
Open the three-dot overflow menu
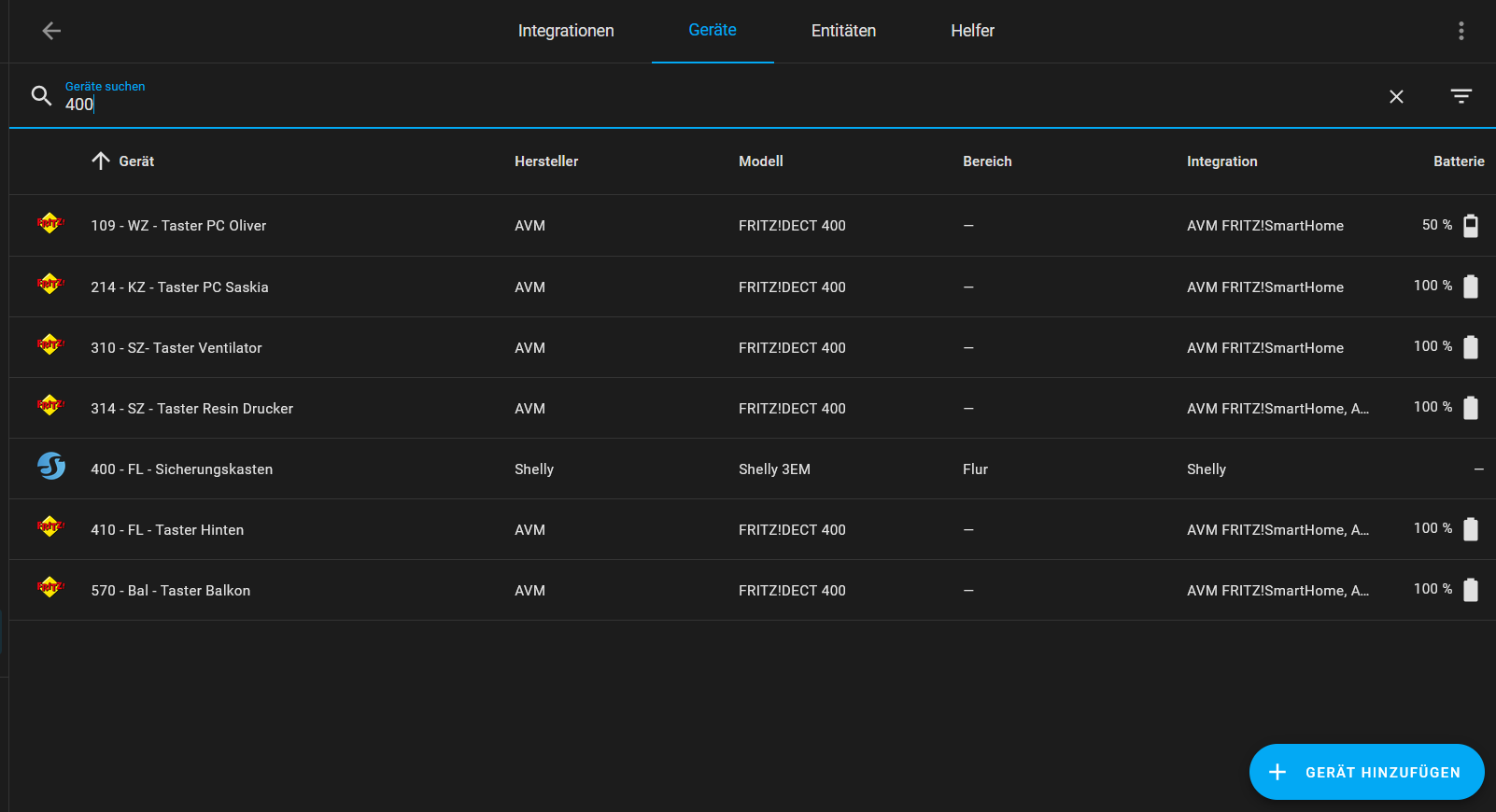coord(1461,31)
